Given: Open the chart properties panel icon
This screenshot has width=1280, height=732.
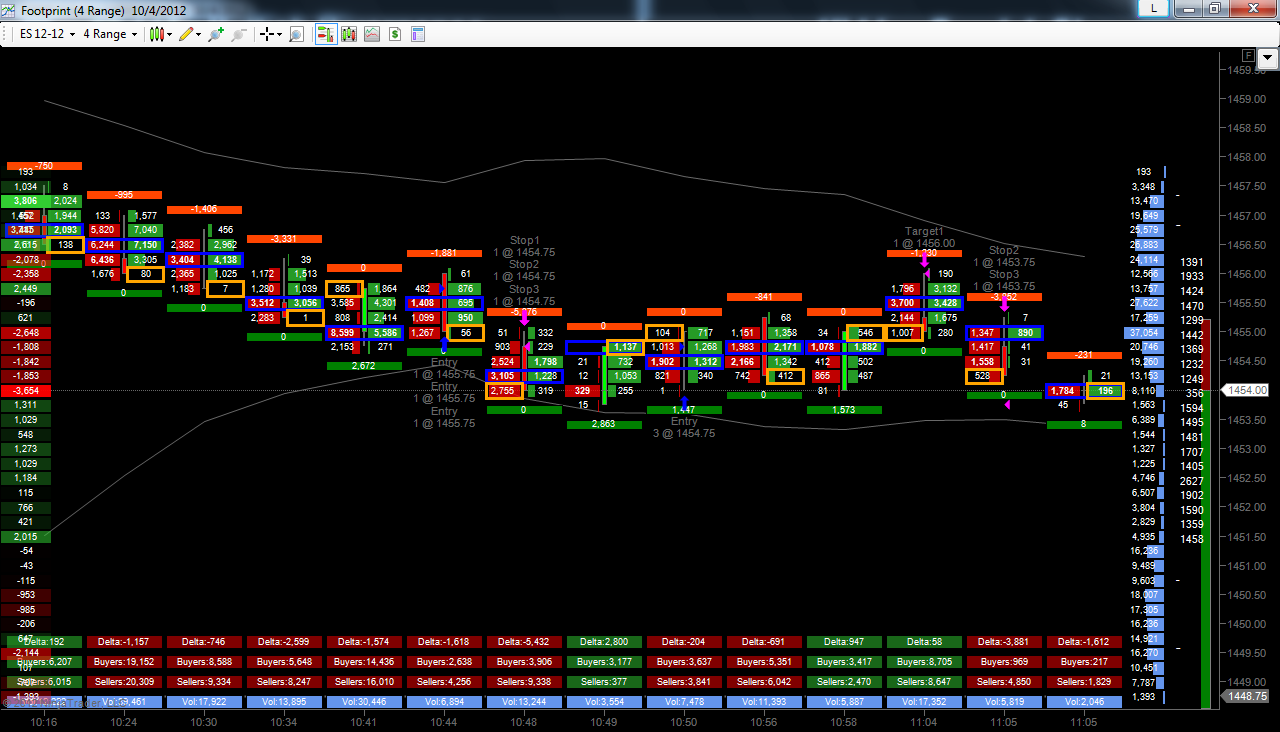Looking at the screenshot, I should click(418, 34).
